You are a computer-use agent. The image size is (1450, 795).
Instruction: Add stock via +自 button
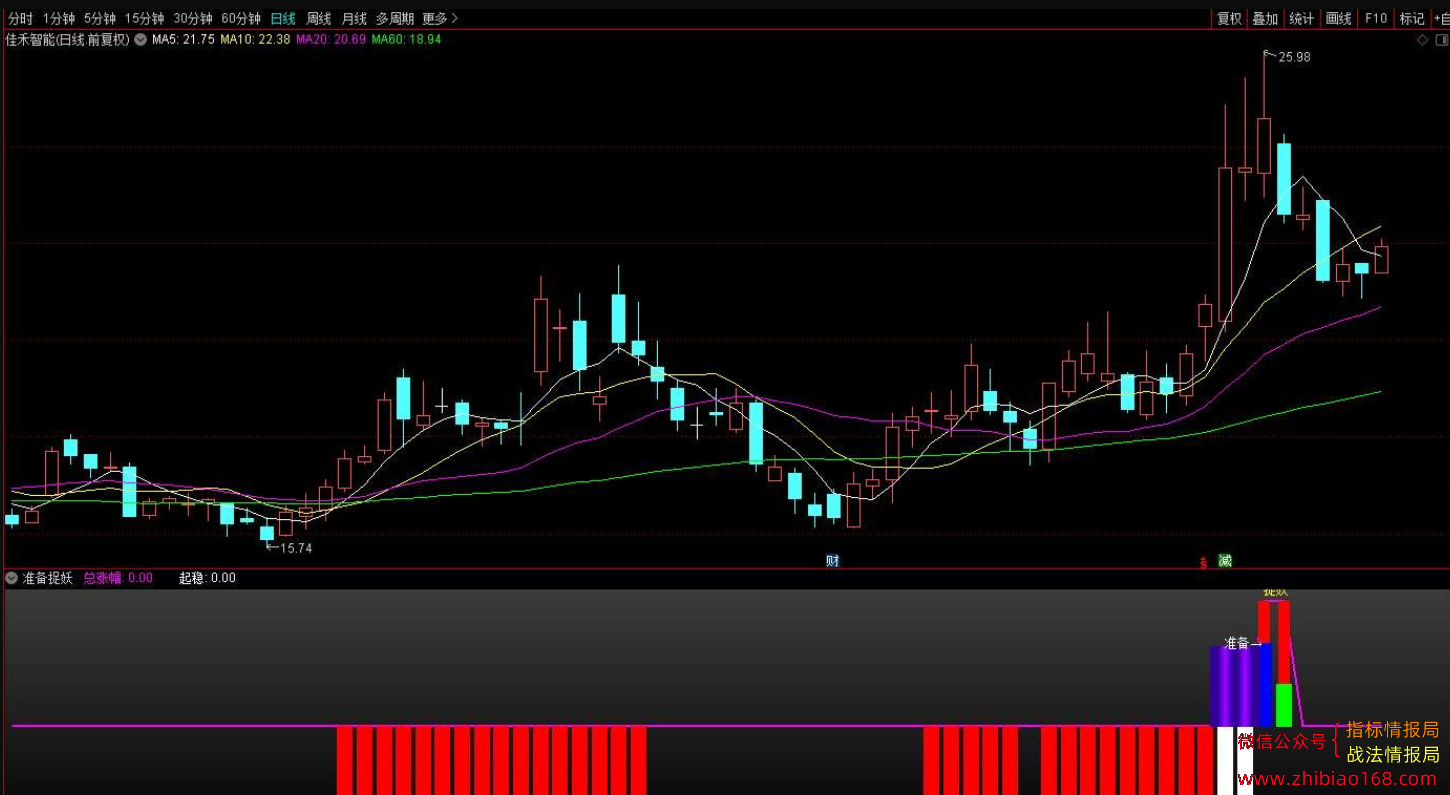(x=1440, y=19)
